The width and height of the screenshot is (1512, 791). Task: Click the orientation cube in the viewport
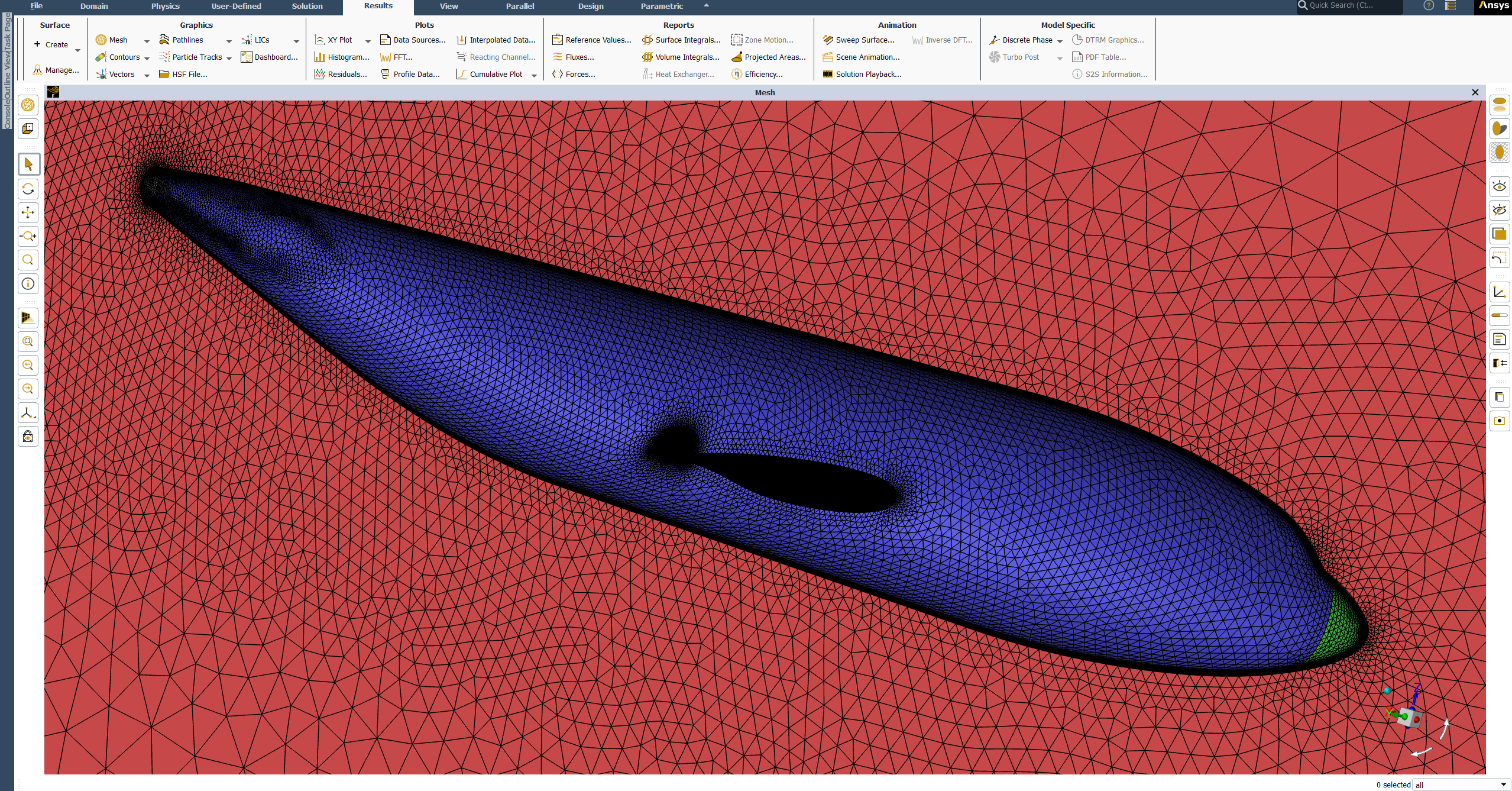(1409, 718)
